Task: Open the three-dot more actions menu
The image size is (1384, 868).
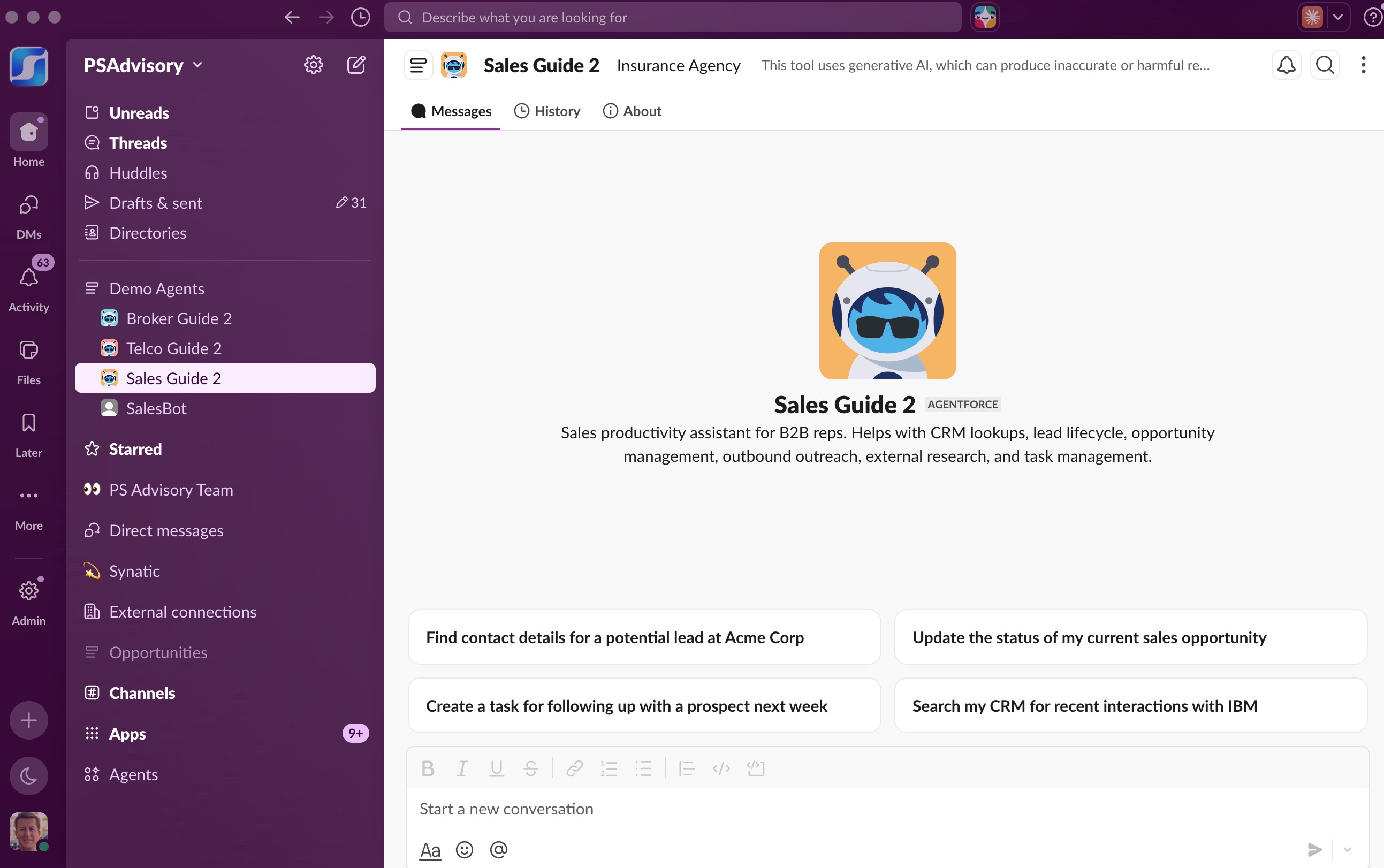Action: [x=1363, y=65]
